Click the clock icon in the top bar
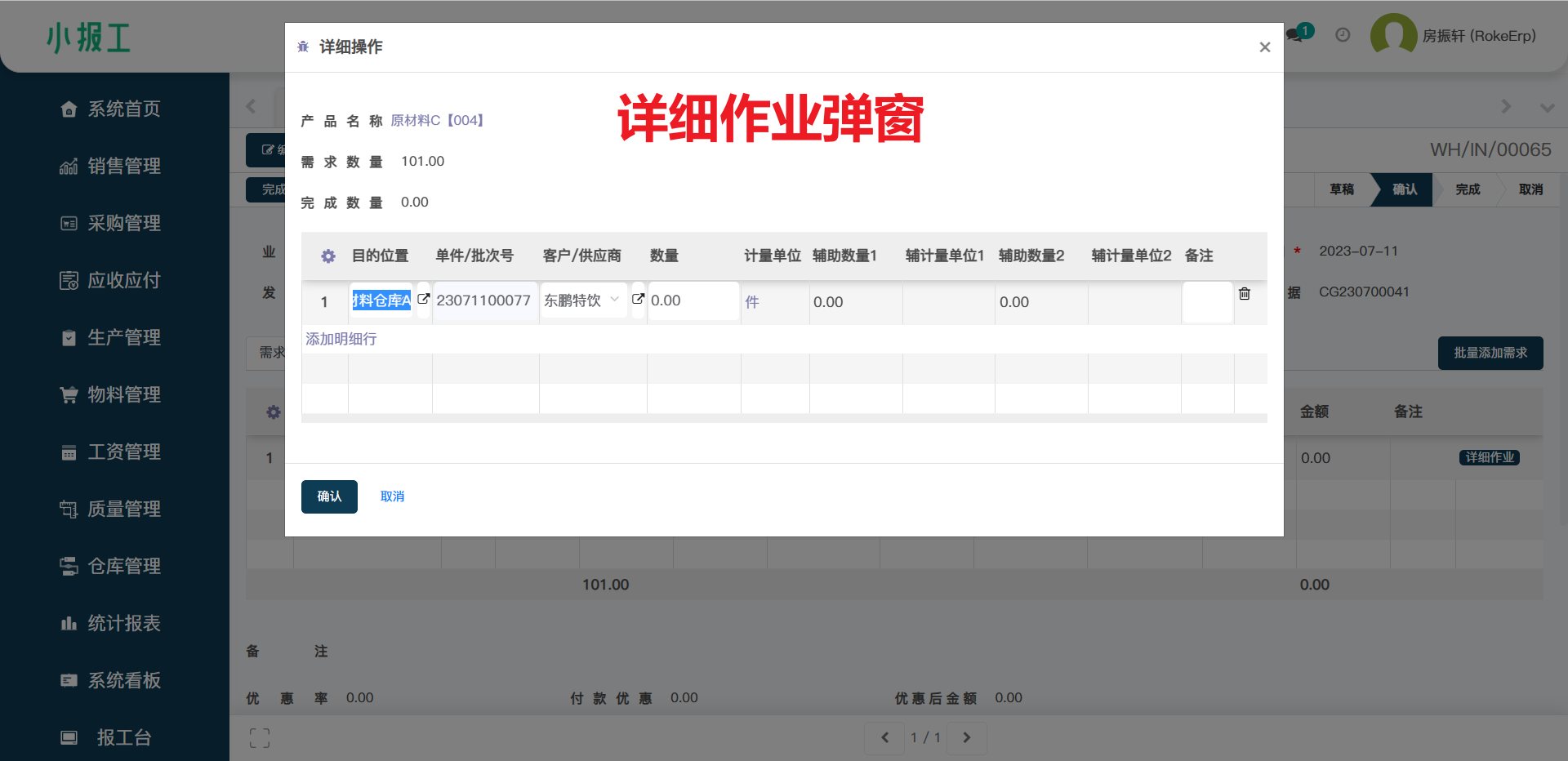1568x761 pixels. coord(1343,34)
